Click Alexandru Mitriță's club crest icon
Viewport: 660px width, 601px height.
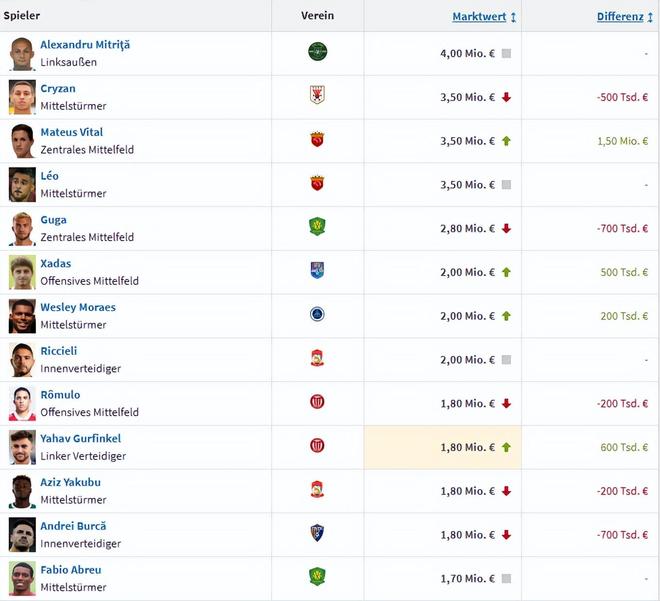317,52
